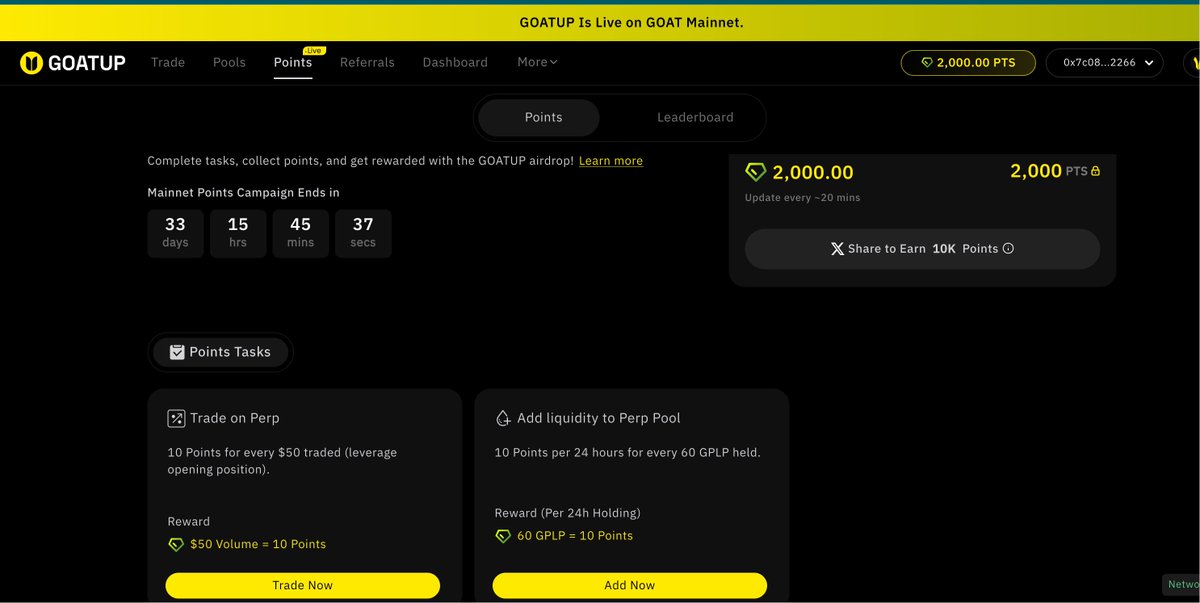Click the 37 secs countdown box
This screenshot has width=1200, height=603.
pyautogui.click(x=363, y=233)
